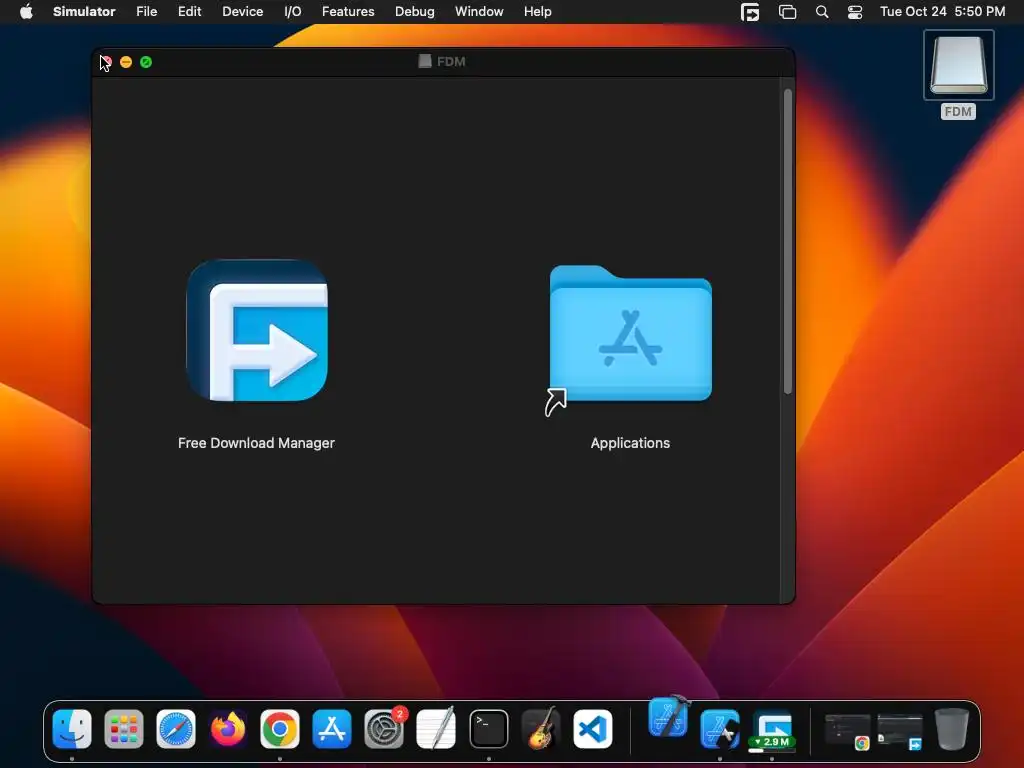
Task: Open TextEdit from the Dock
Action: pyautogui.click(x=436, y=729)
